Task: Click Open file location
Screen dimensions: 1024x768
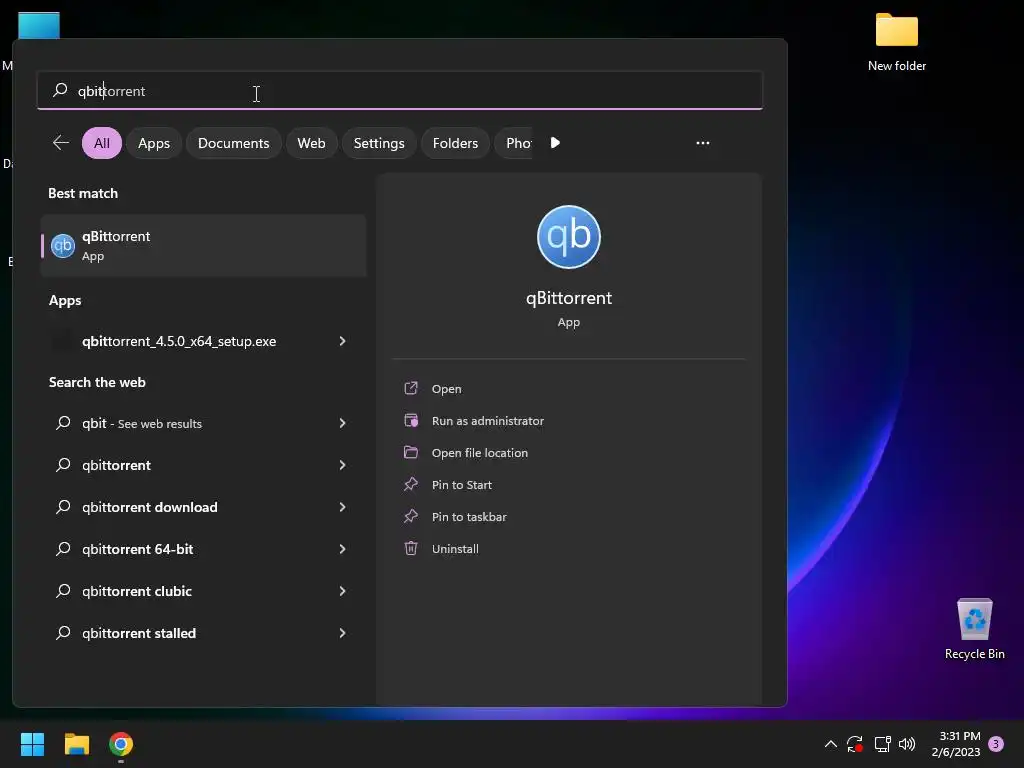Action: pyautogui.click(x=479, y=453)
